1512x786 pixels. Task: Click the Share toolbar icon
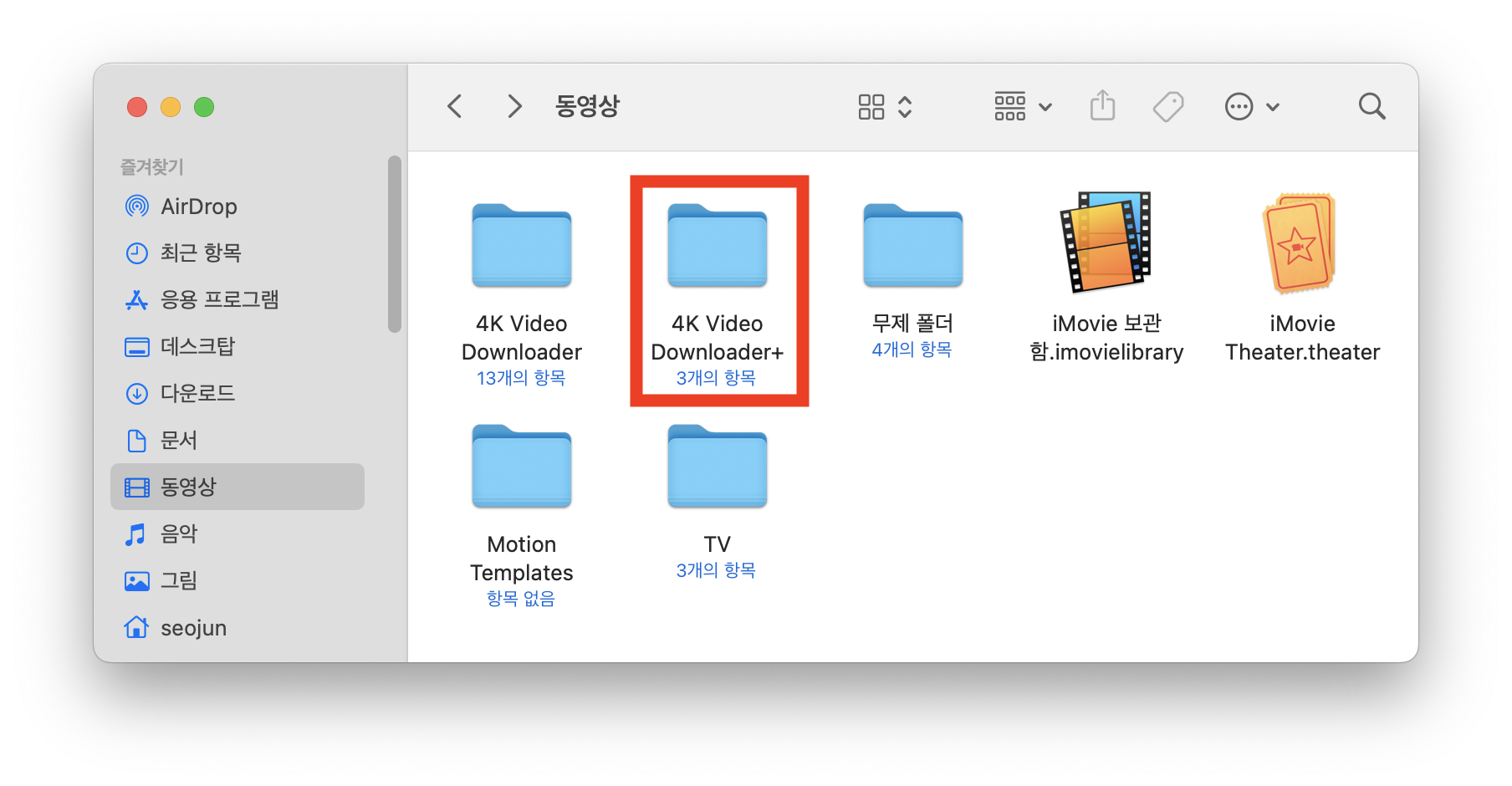[x=1102, y=105]
